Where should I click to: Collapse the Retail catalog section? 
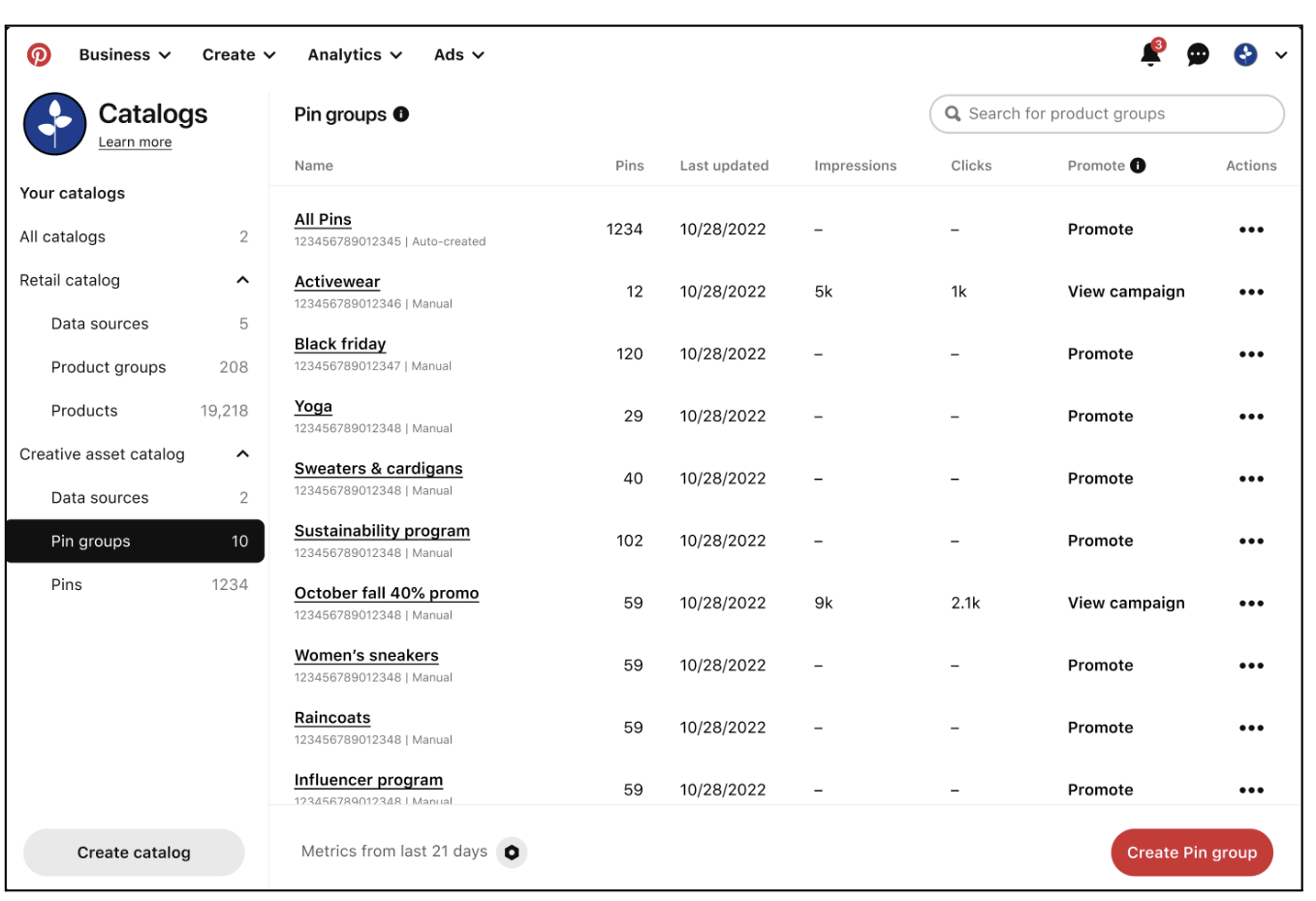click(242, 280)
